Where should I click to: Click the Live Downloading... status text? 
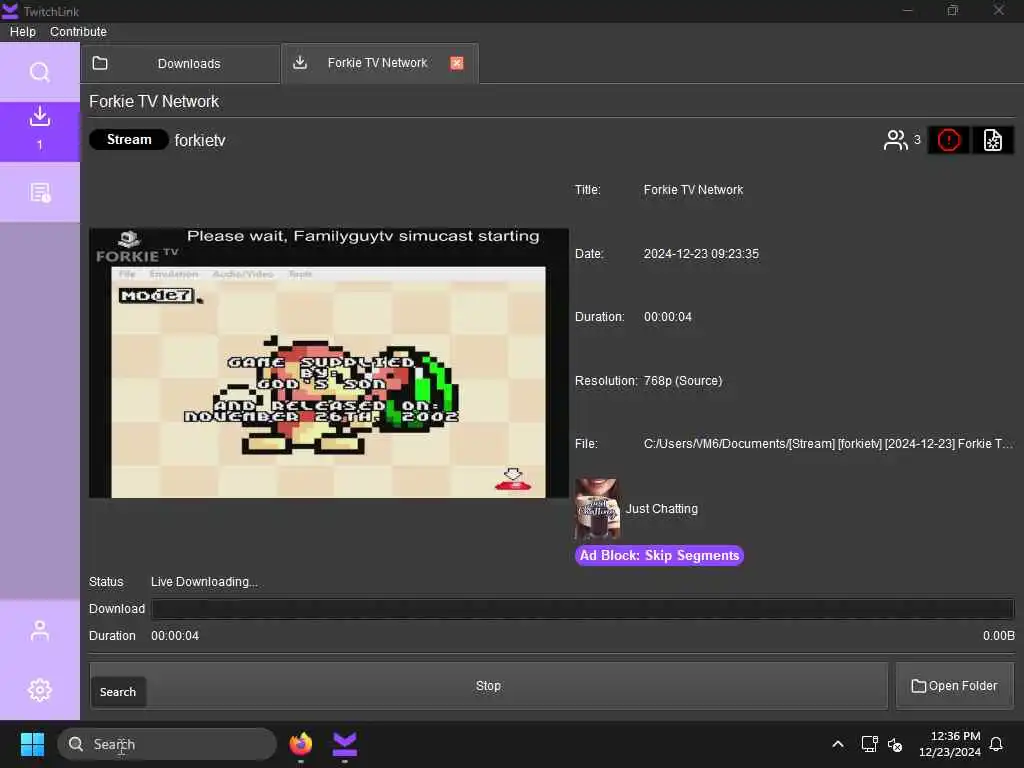(204, 582)
